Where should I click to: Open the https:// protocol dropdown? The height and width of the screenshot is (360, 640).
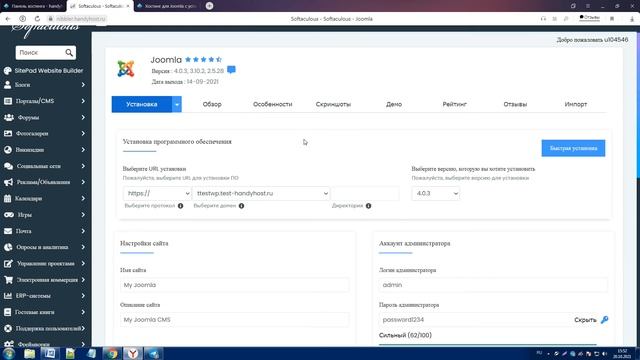tap(157, 193)
